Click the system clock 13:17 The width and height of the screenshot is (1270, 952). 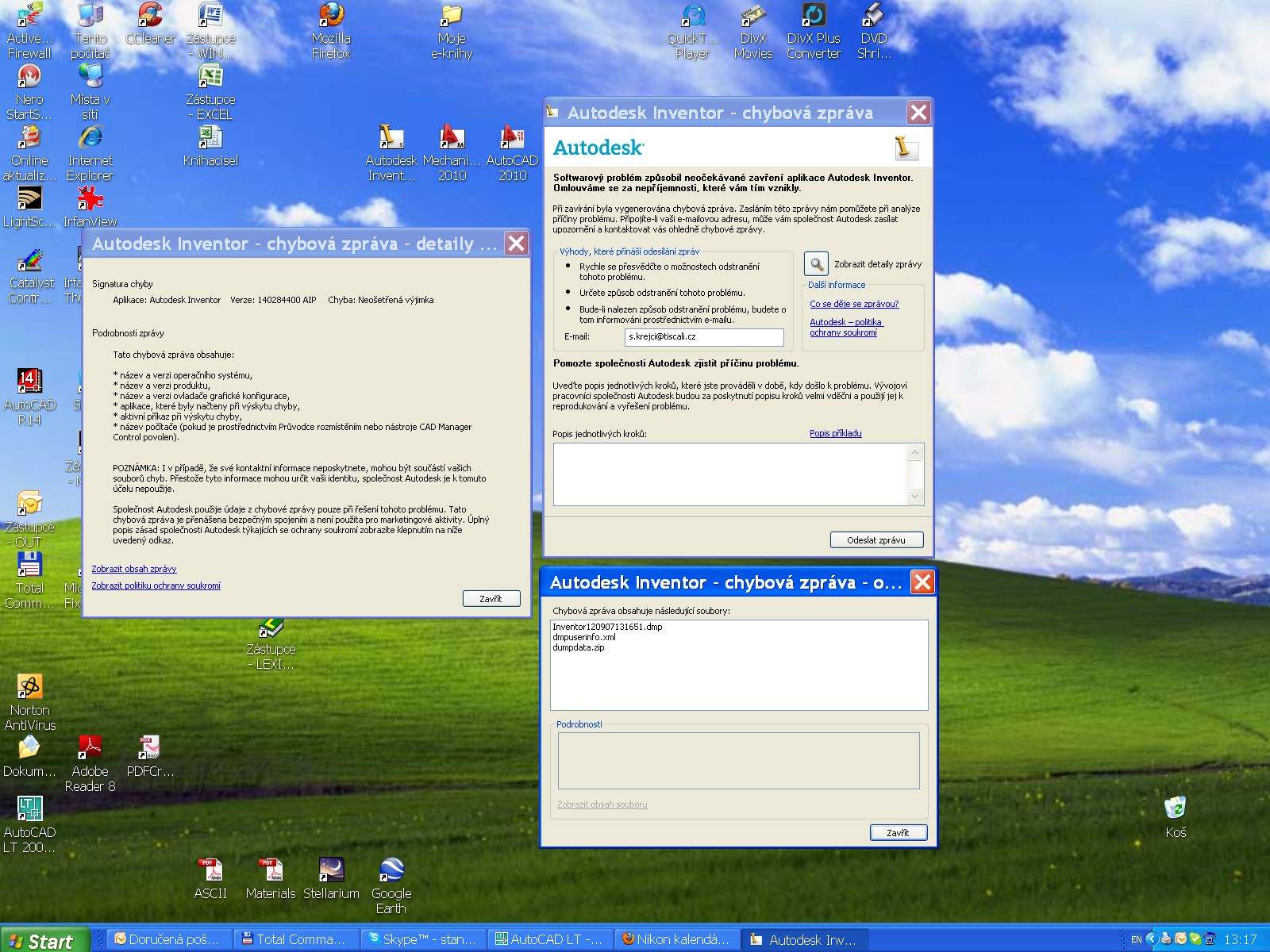click(x=1240, y=939)
